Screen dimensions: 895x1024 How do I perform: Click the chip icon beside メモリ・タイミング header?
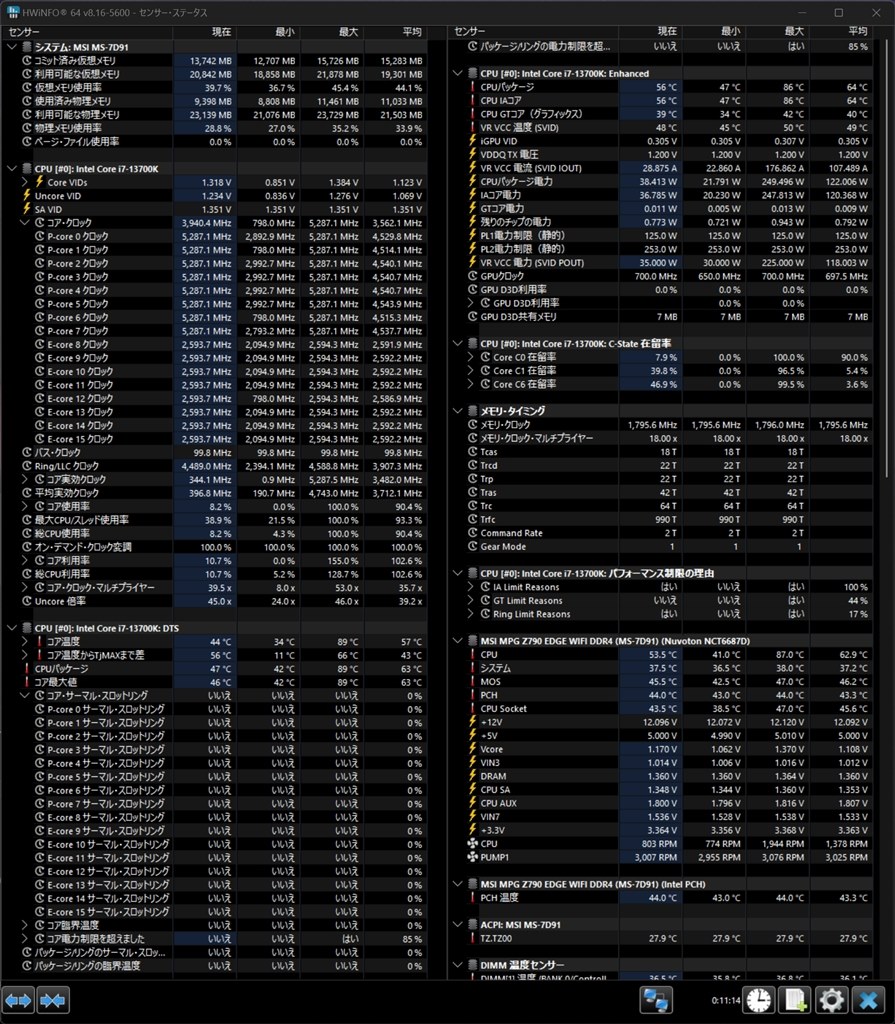[472, 411]
